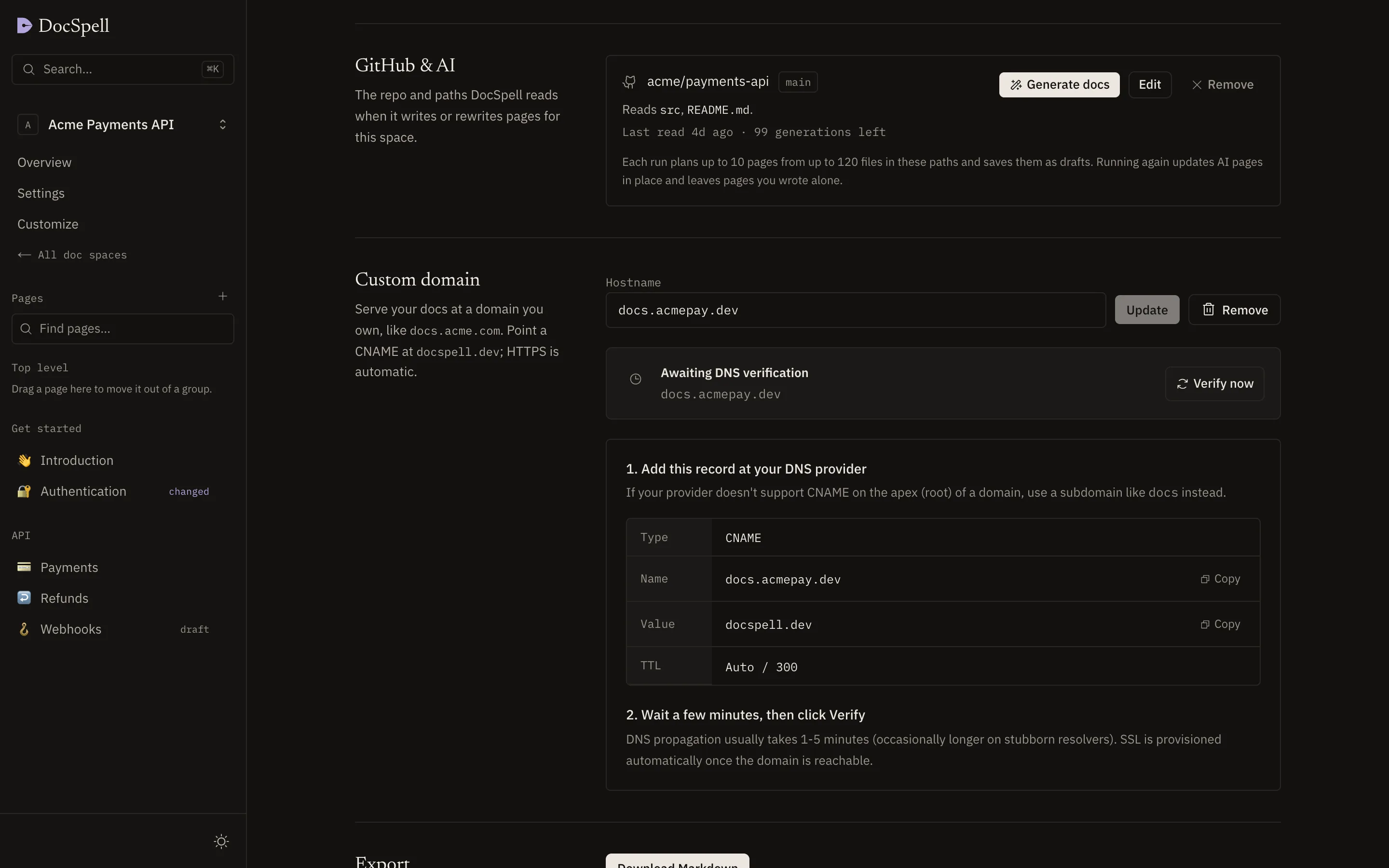Open the Payments page

[x=69, y=567]
